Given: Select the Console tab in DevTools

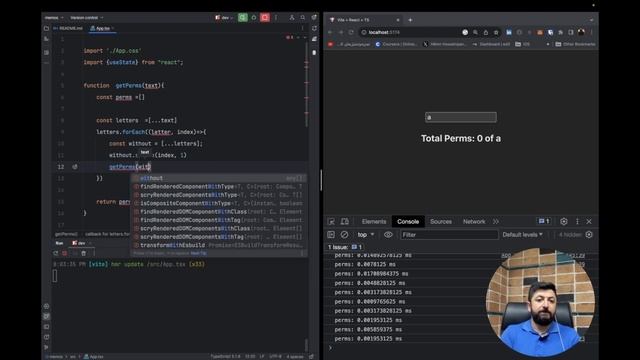Looking at the screenshot, I should pos(408,222).
